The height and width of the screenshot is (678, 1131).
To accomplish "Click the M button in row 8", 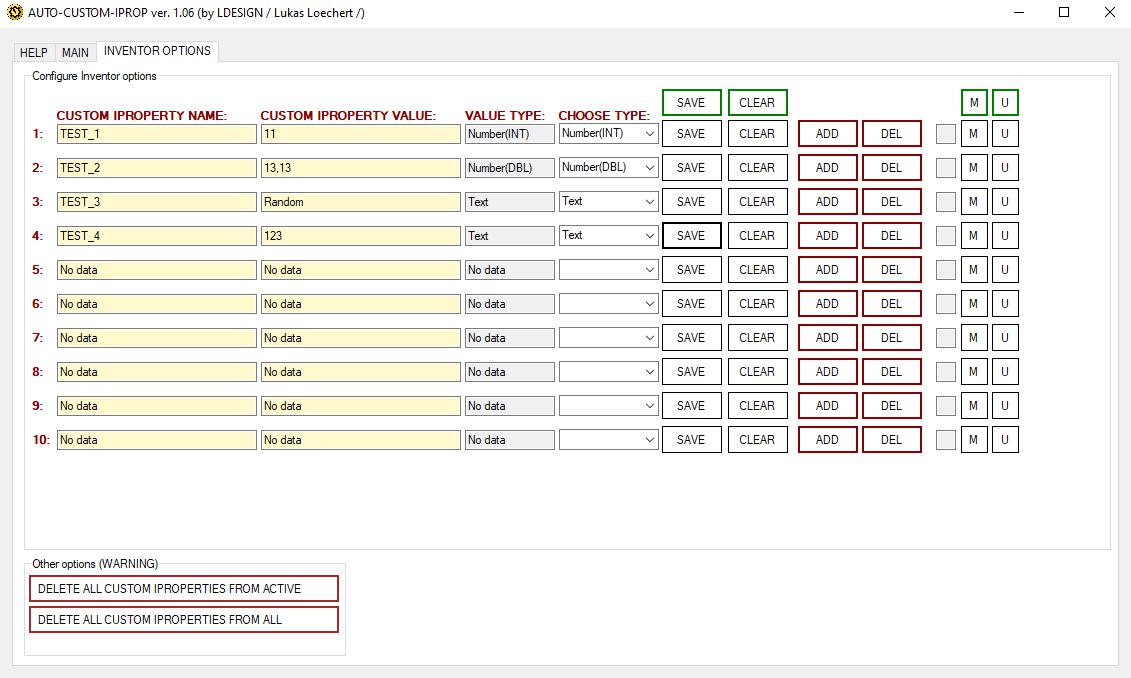I will tap(974, 371).
